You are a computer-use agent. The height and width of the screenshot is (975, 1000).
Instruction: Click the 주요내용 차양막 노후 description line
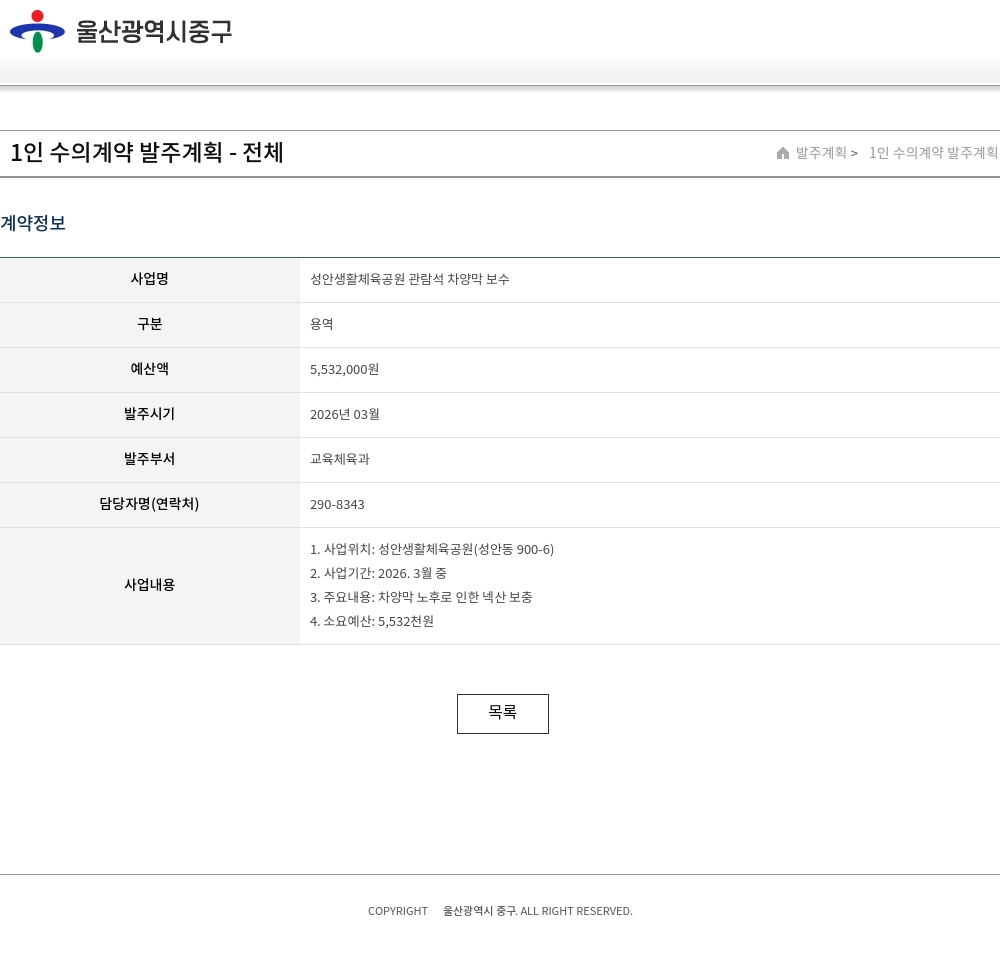point(421,597)
